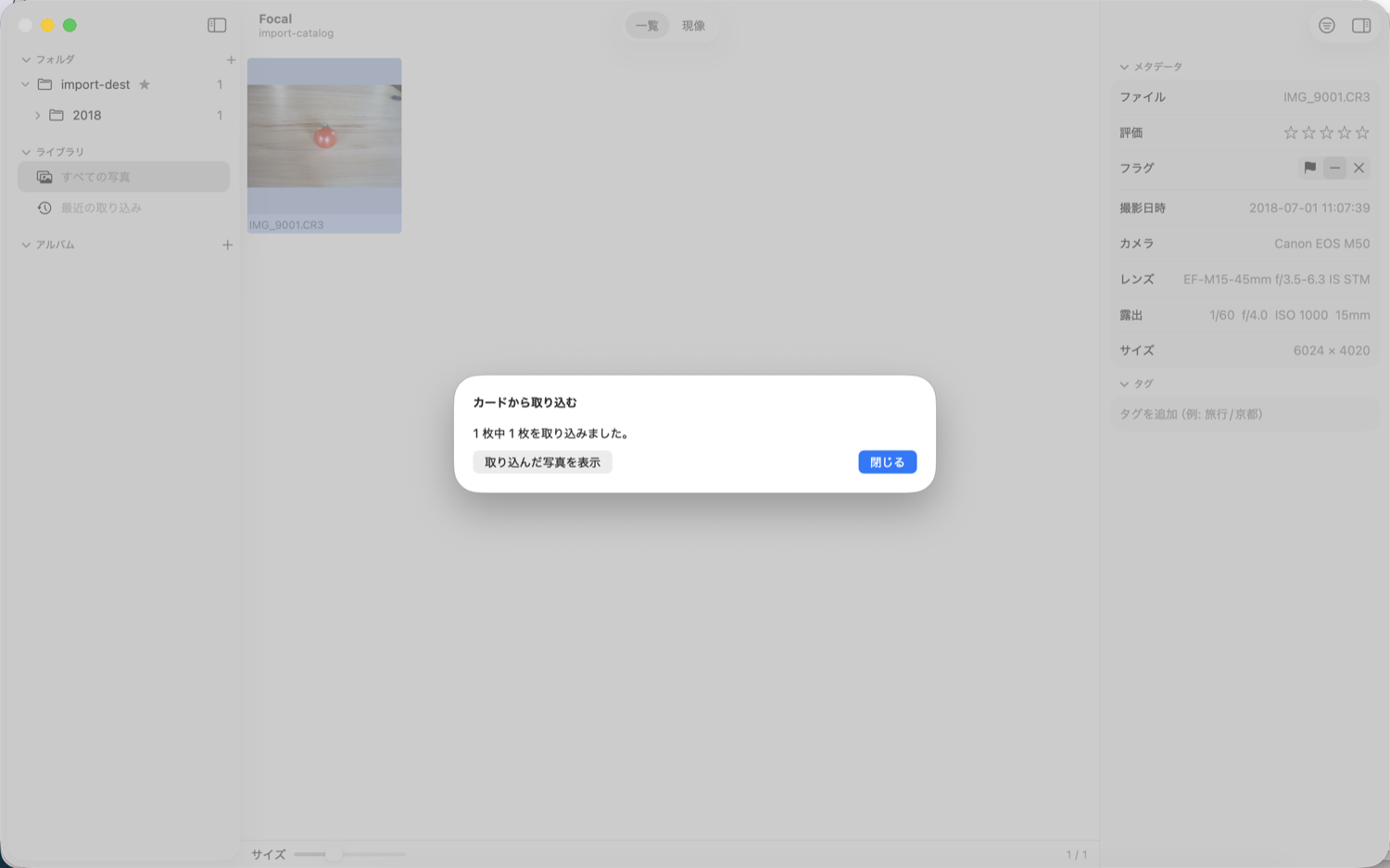Click the タグを追加 input field
Image resolution: width=1390 pixels, height=868 pixels.
tap(1244, 414)
